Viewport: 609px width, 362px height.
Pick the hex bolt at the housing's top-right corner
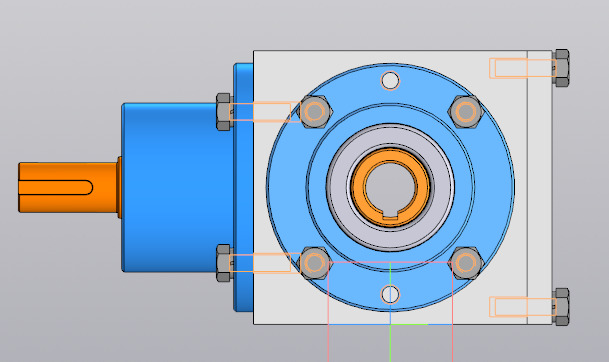pos(562,68)
